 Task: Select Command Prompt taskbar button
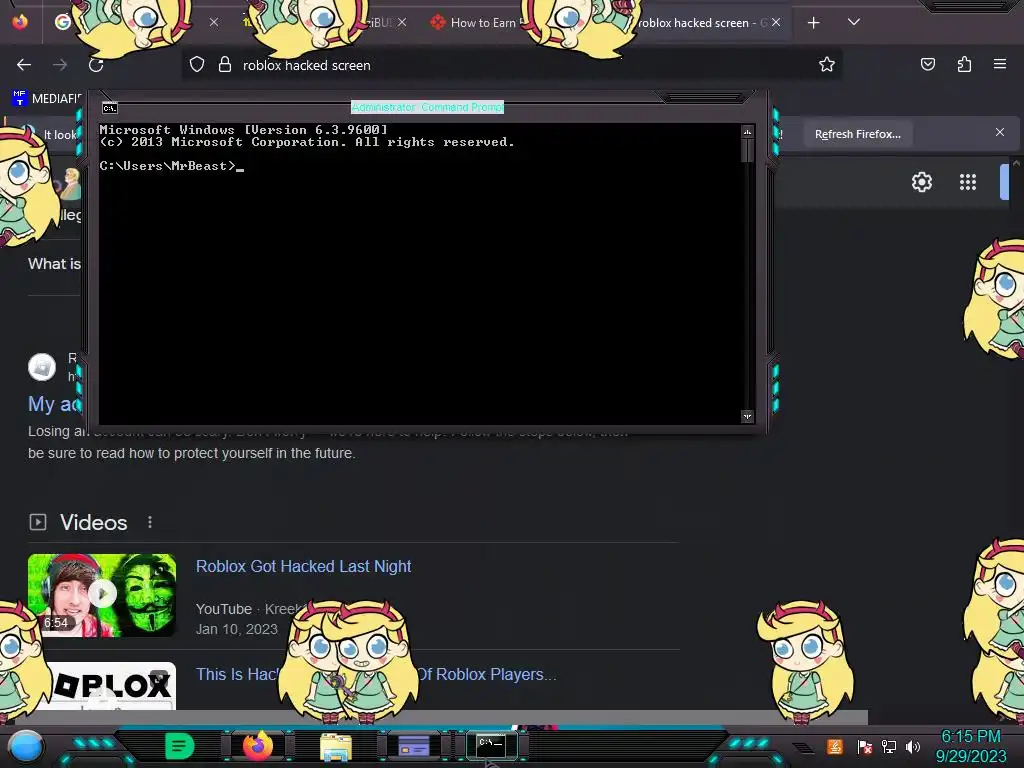pos(492,745)
